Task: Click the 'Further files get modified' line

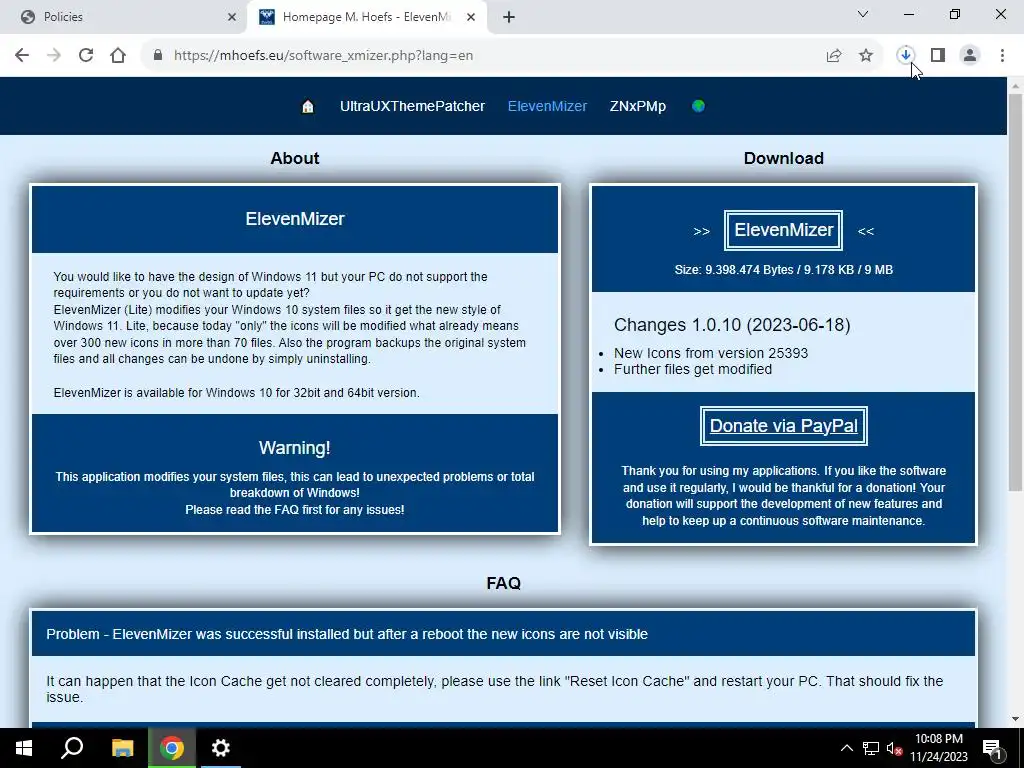Action: 693,370
